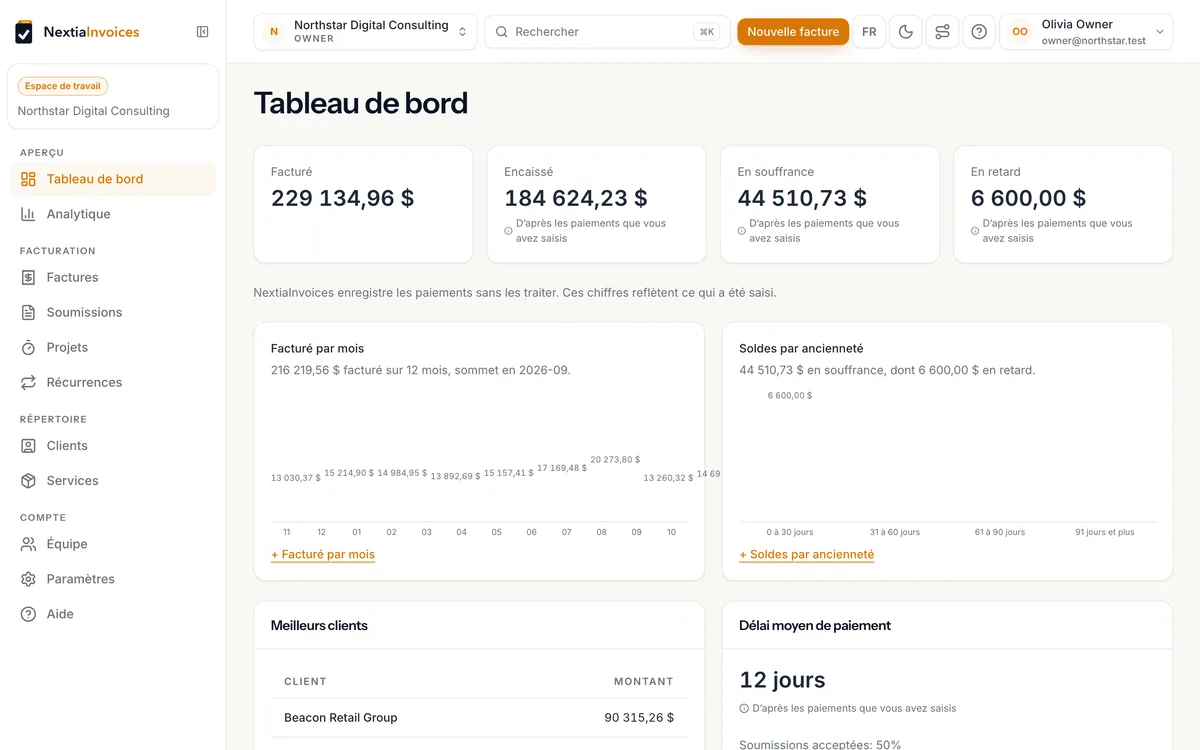
Task: Open Services list
Action: pyautogui.click(x=113, y=481)
